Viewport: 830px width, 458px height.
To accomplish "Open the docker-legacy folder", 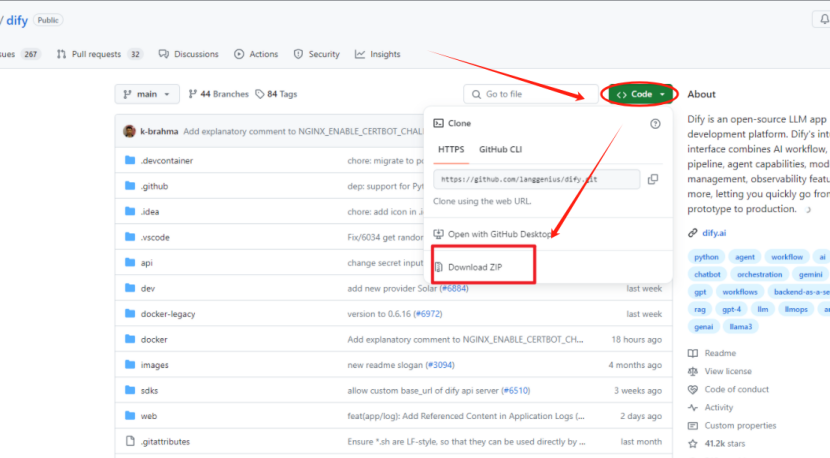I will click(x=168, y=314).
